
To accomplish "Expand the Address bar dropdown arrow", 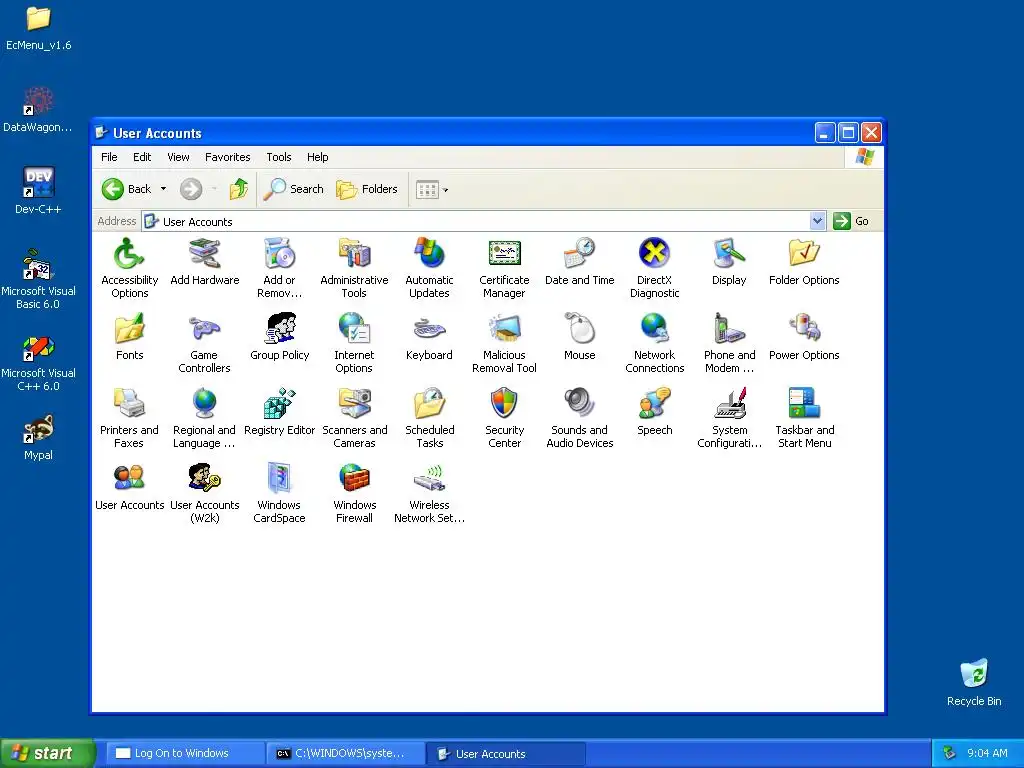I will click(x=817, y=221).
